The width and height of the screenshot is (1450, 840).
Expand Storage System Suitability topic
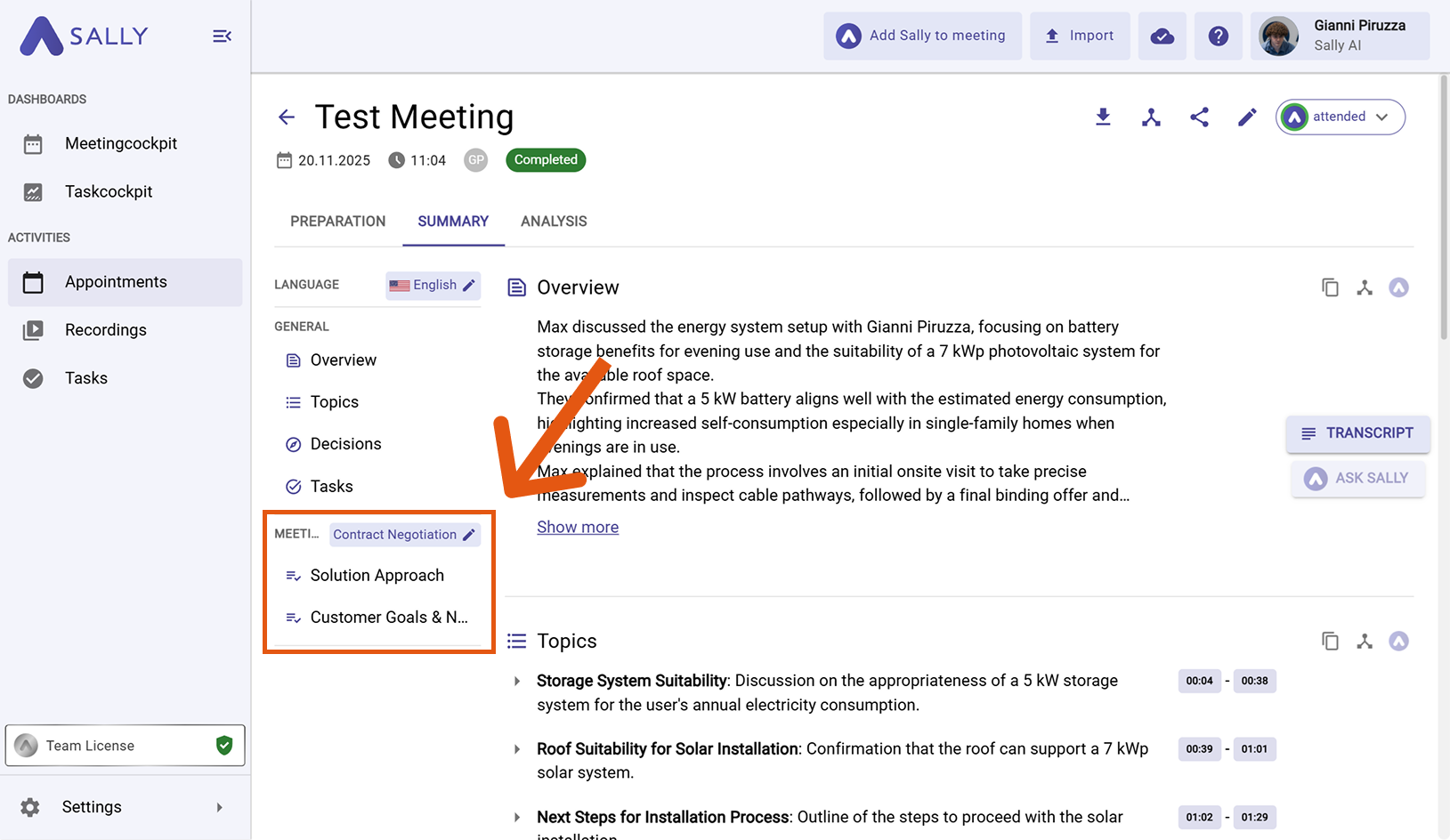pyautogui.click(x=517, y=681)
